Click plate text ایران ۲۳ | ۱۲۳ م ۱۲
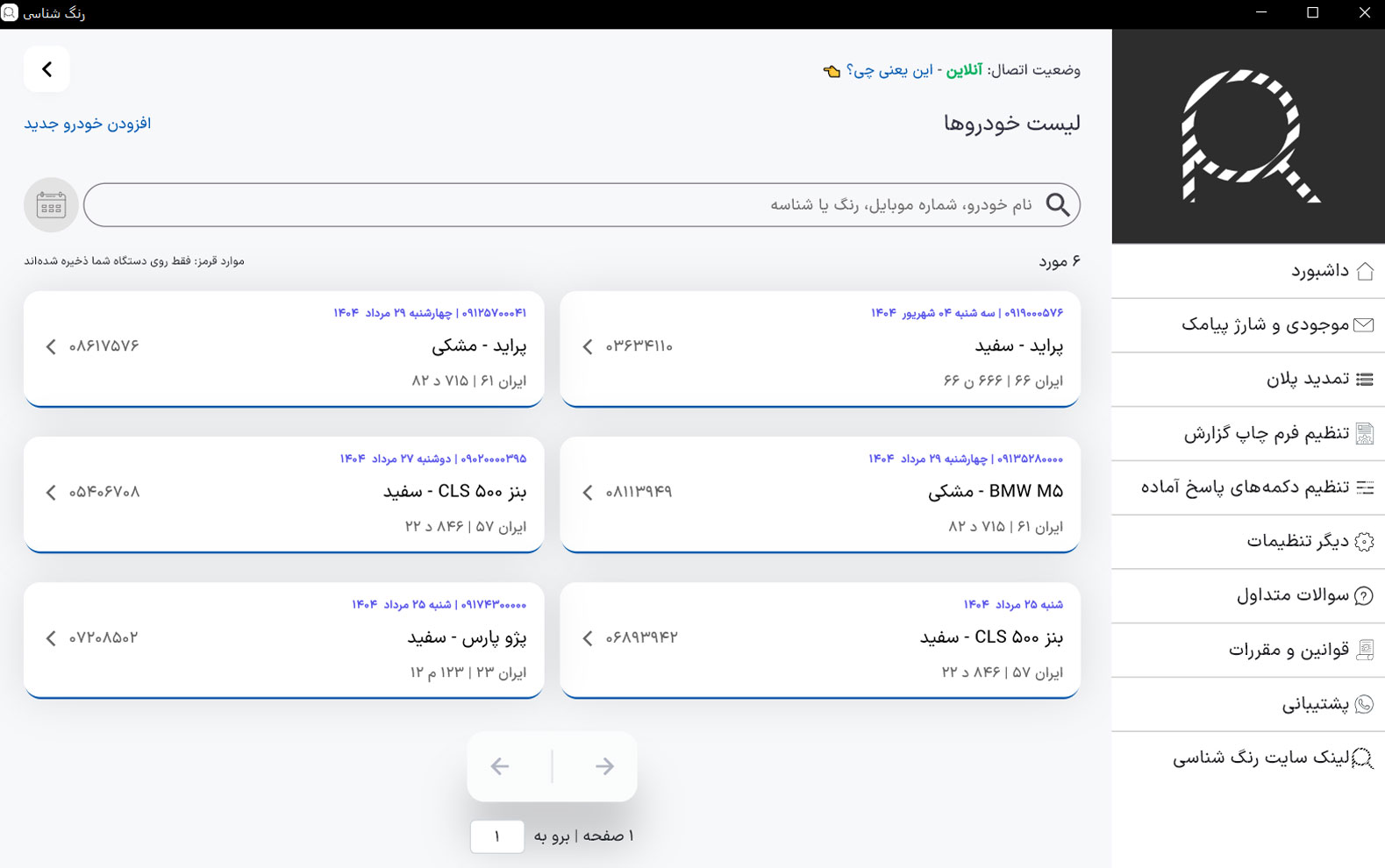The width and height of the screenshot is (1385, 868). coord(468,672)
